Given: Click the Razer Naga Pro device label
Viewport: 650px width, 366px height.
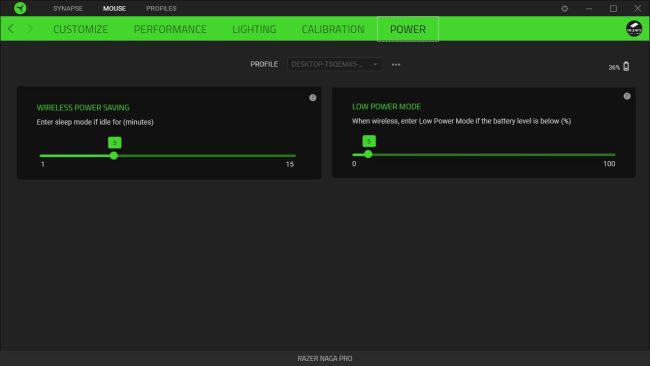Looking at the screenshot, I should (x=325, y=359).
